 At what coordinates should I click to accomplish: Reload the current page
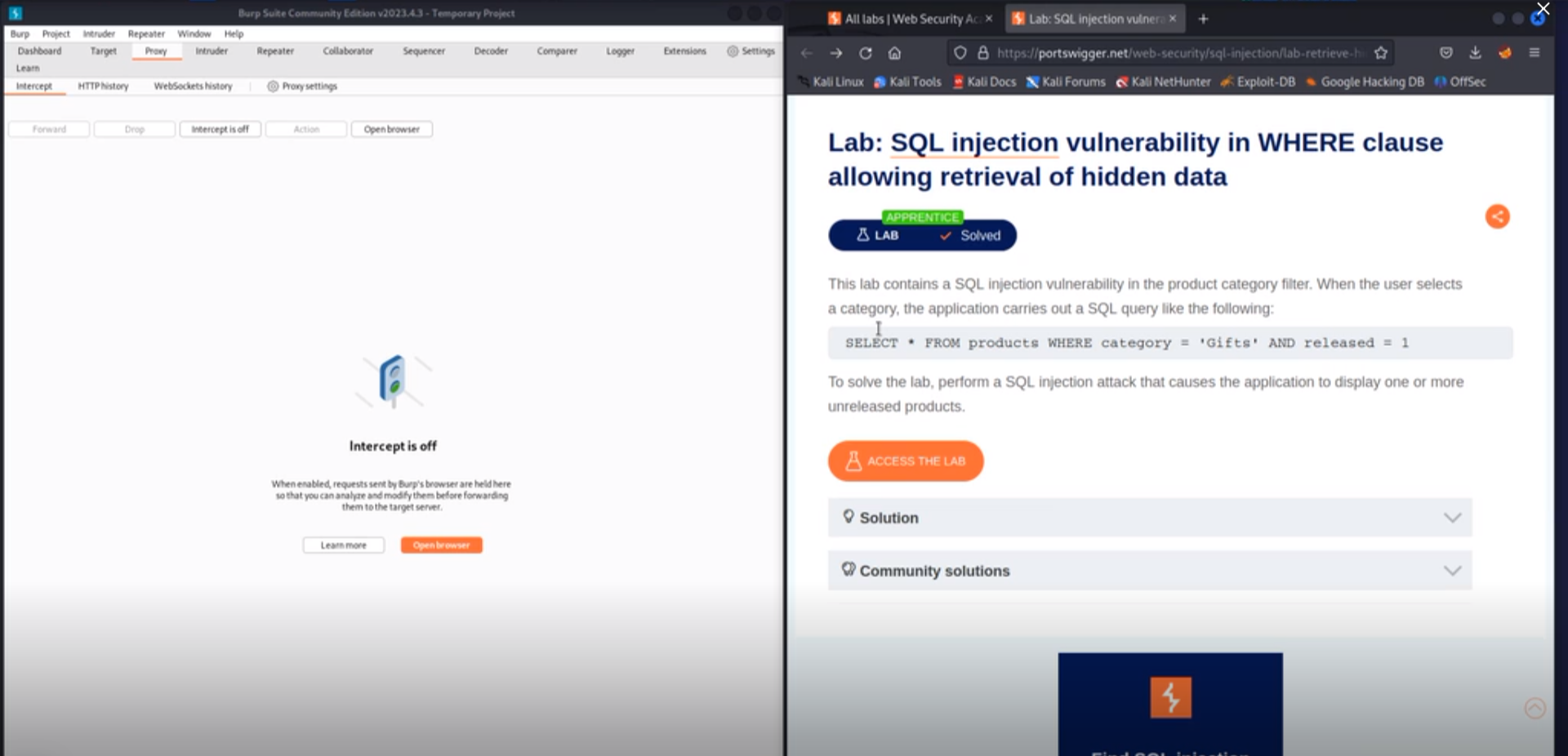click(x=866, y=53)
